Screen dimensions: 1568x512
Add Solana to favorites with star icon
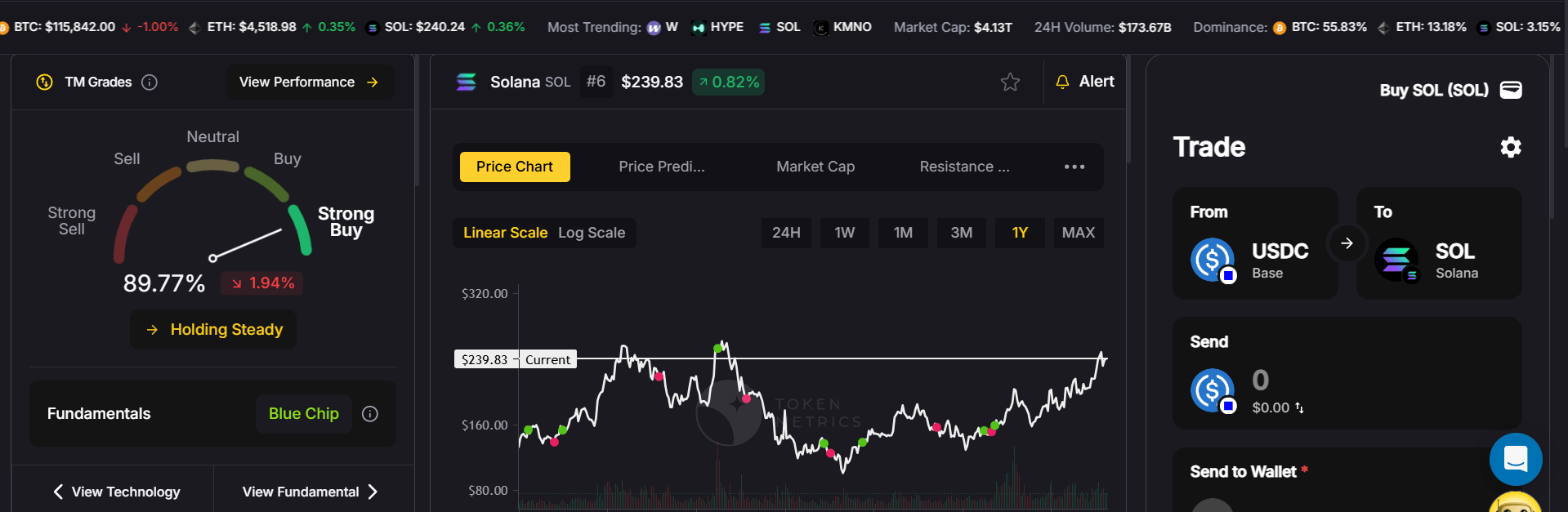click(x=1011, y=82)
